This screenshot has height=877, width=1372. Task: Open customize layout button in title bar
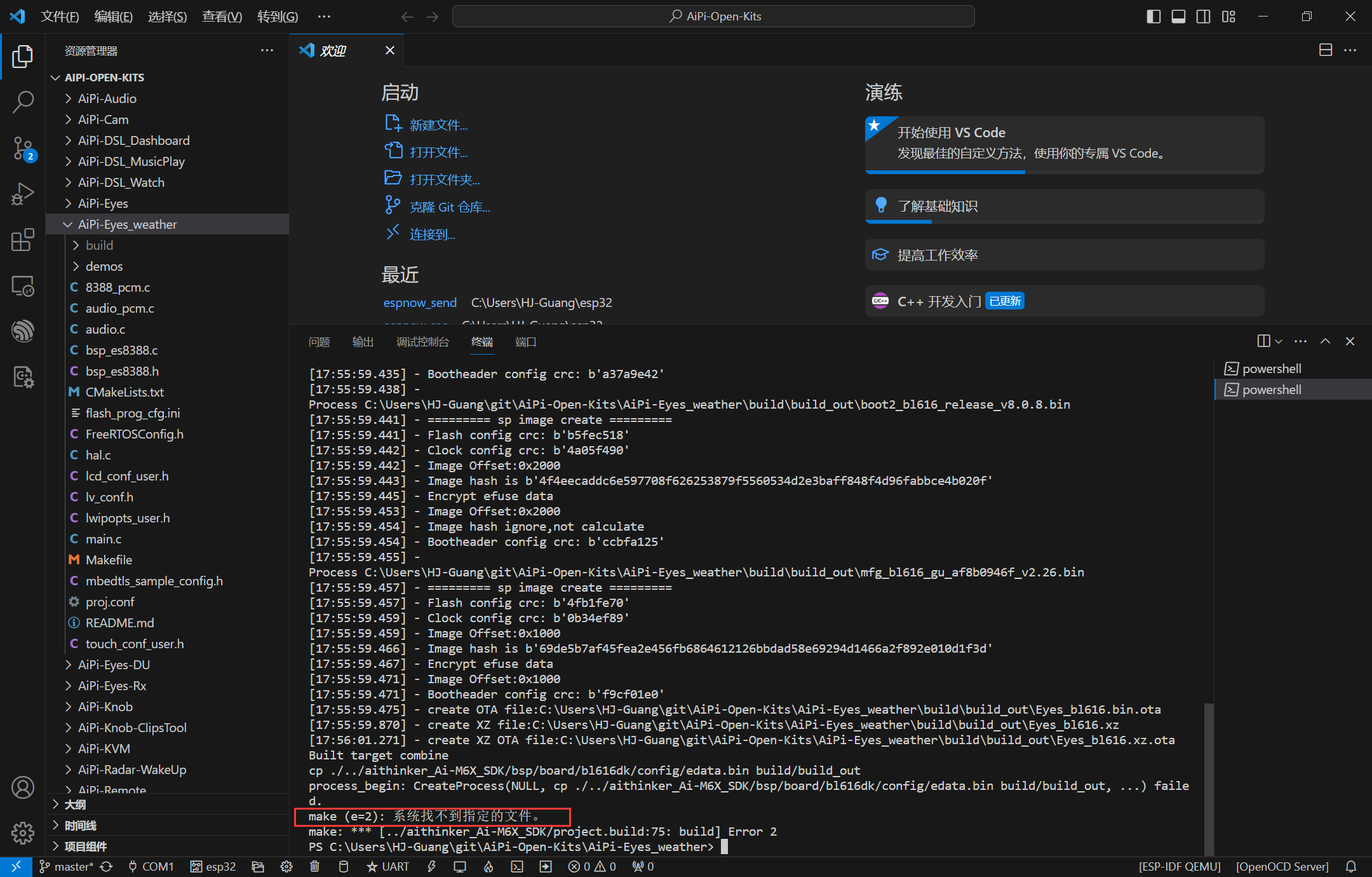[1228, 17]
